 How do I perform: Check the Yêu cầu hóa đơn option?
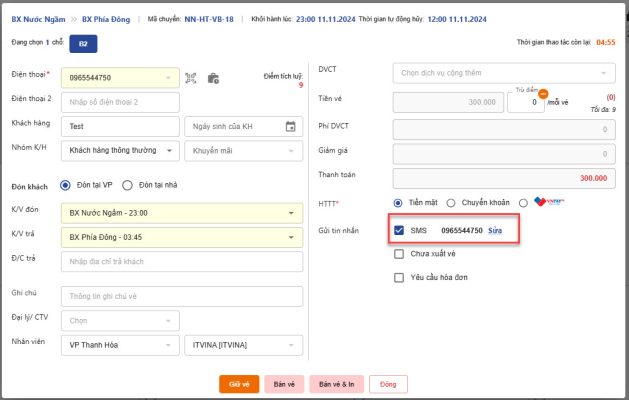399,277
